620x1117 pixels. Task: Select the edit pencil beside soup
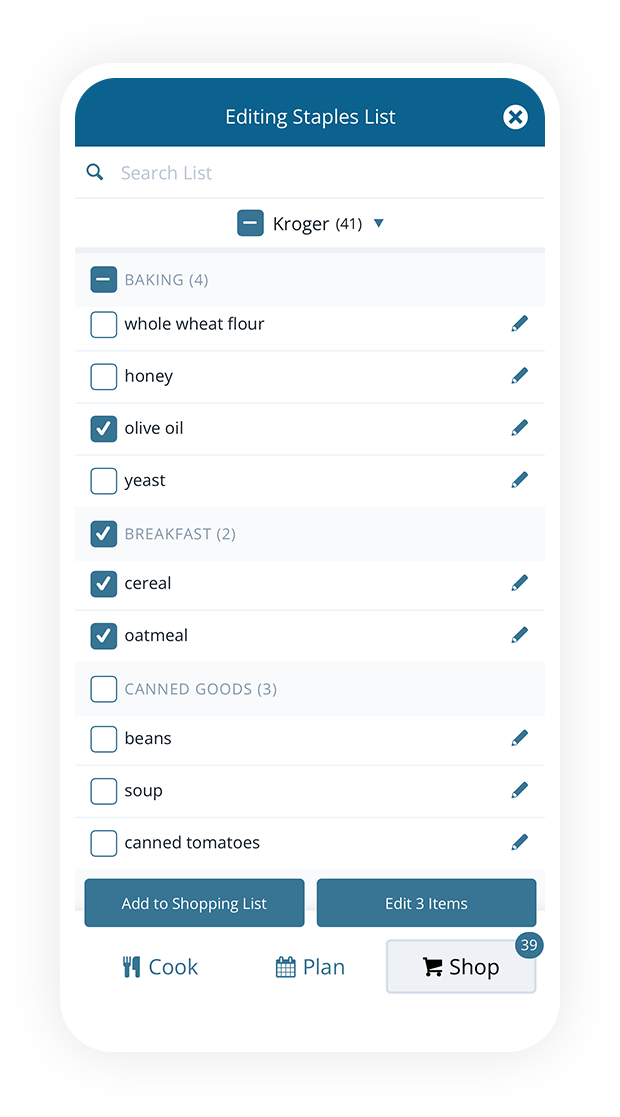[x=520, y=789]
